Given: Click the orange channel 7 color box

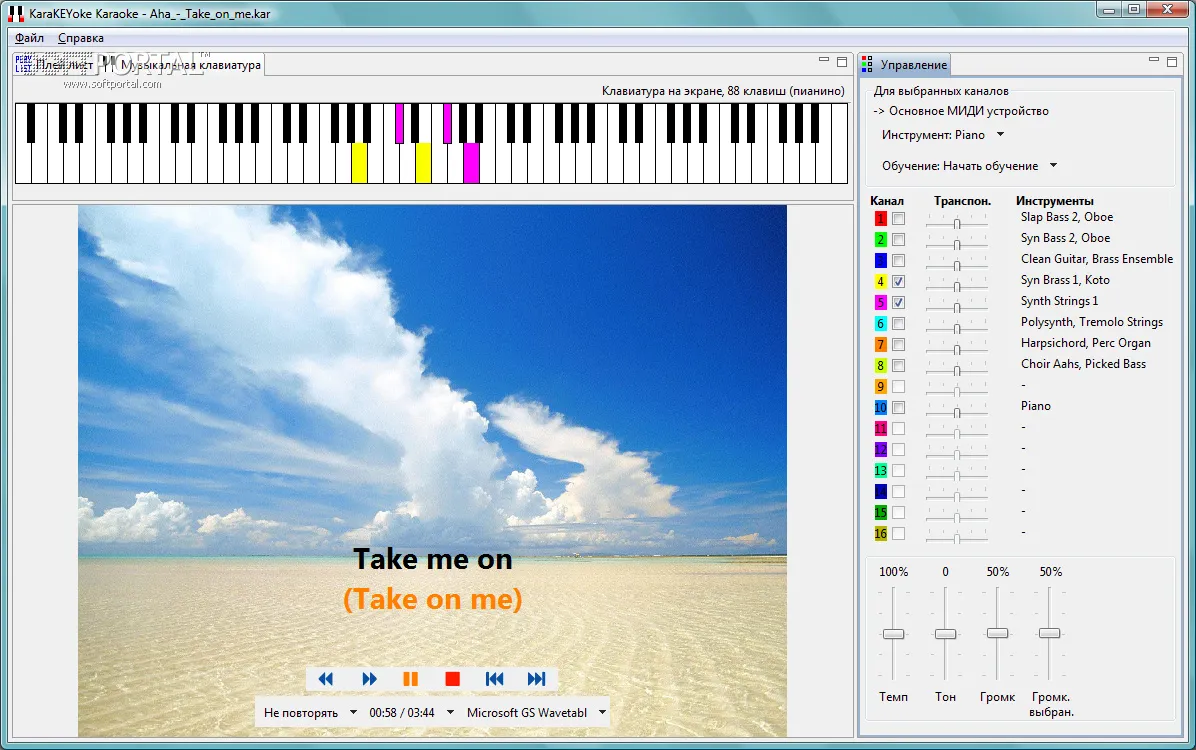Looking at the screenshot, I should click(x=880, y=345).
